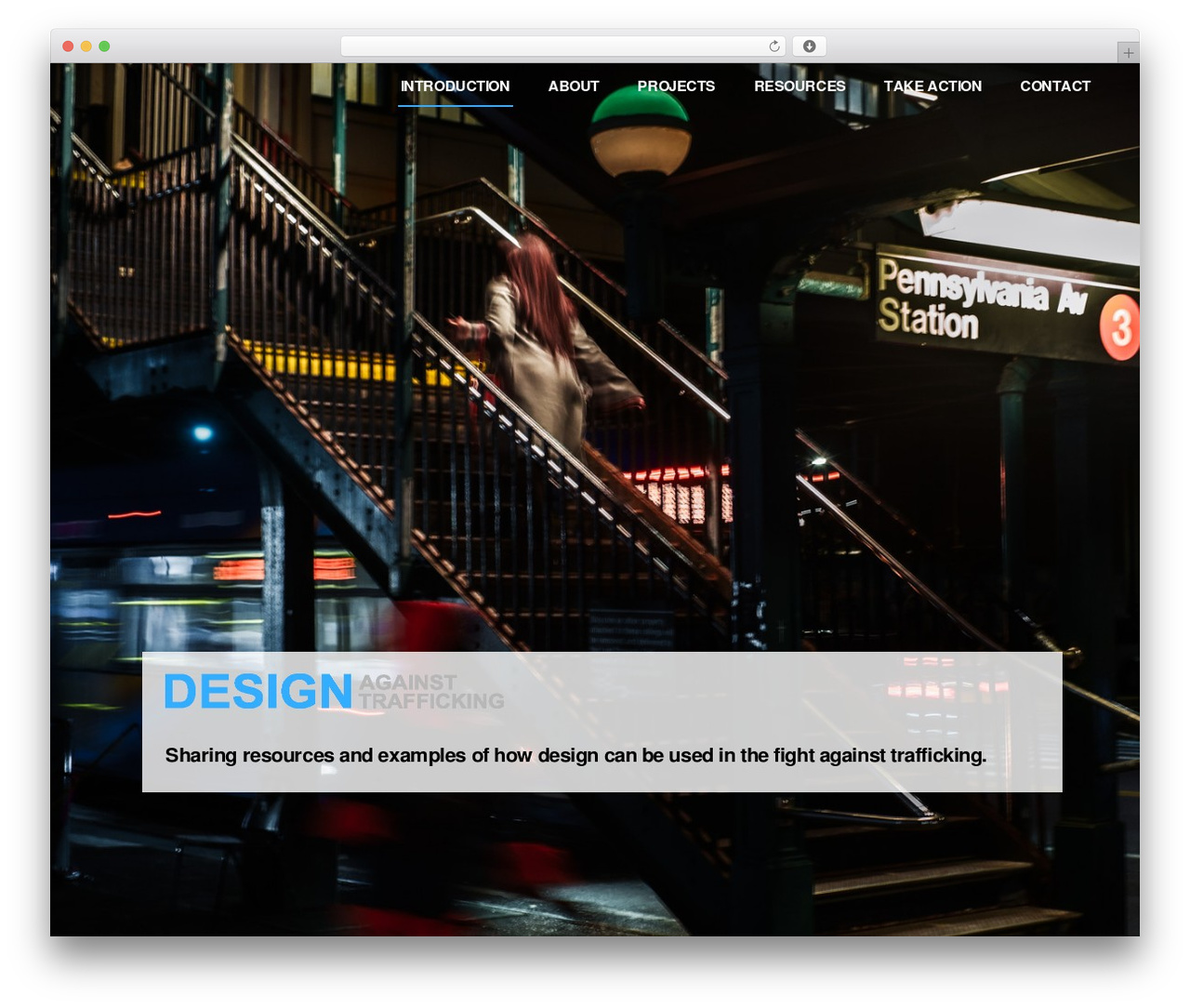Open the Introduction nav item
The image size is (1190, 1008).
pyautogui.click(x=455, y=86)
